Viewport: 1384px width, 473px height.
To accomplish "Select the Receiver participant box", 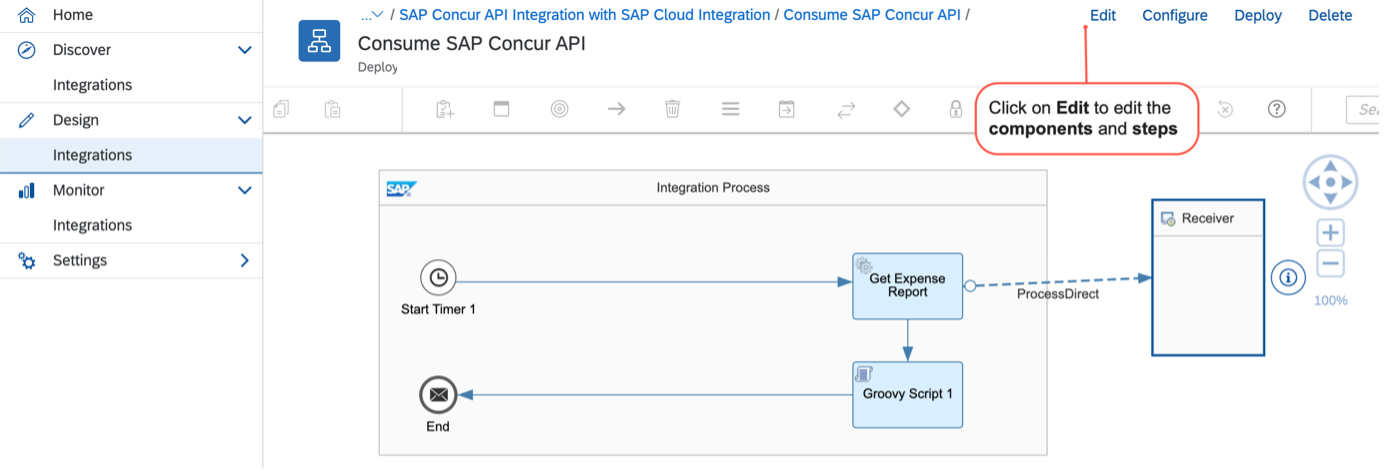I will (1208, 277).
